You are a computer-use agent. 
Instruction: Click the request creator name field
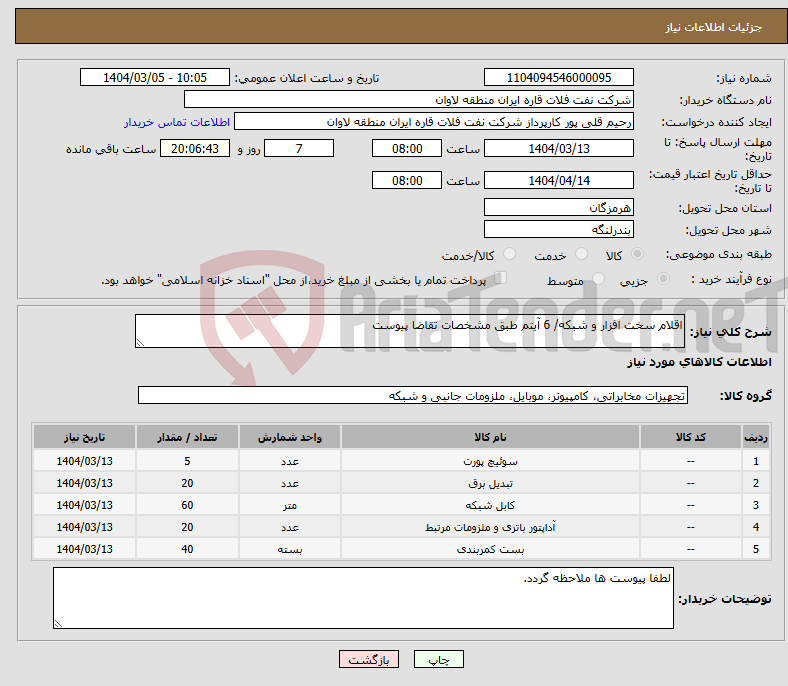pyautogui.click(x=434, y=122)
